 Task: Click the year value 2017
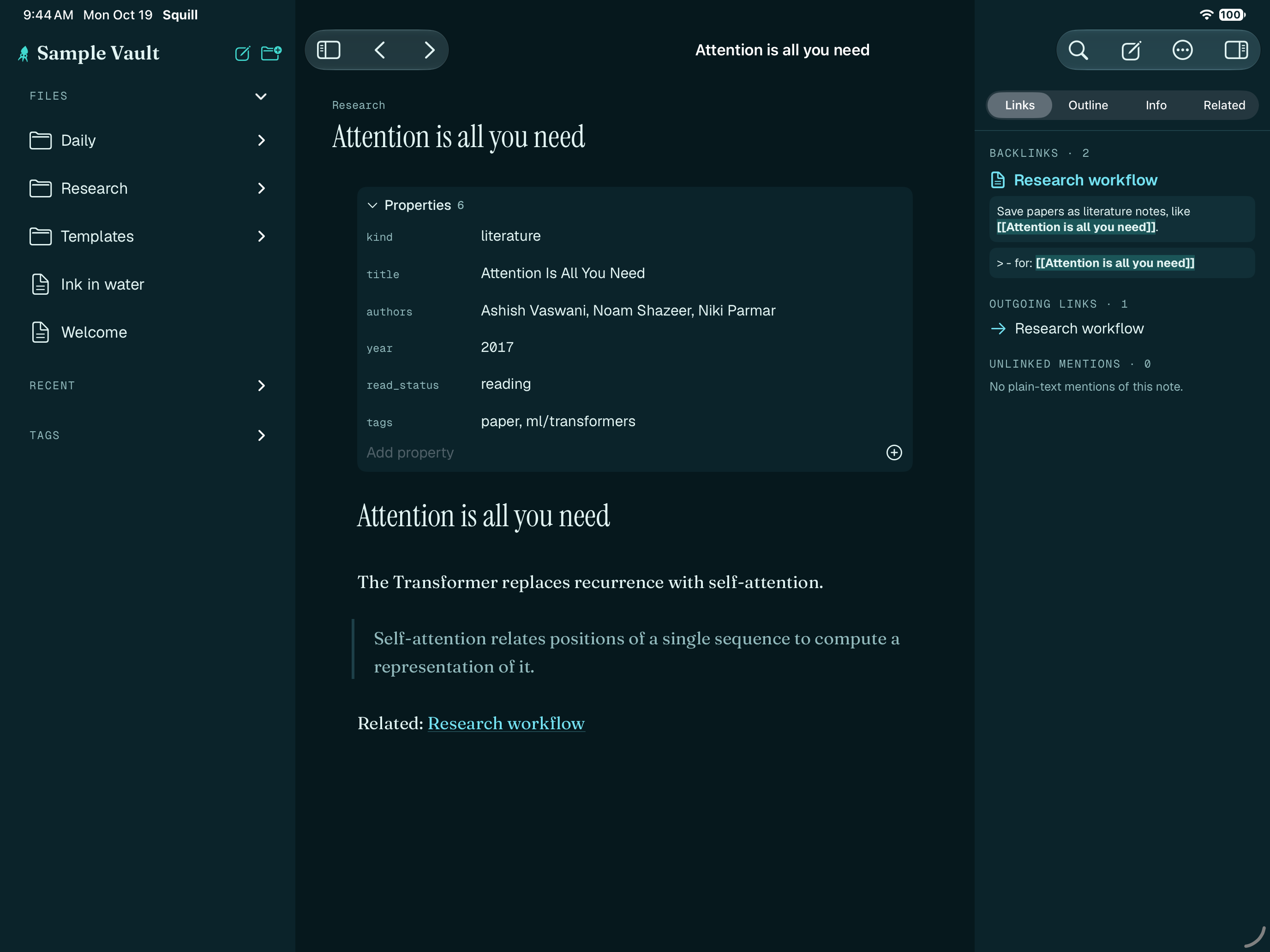click(x=497, y=347)
